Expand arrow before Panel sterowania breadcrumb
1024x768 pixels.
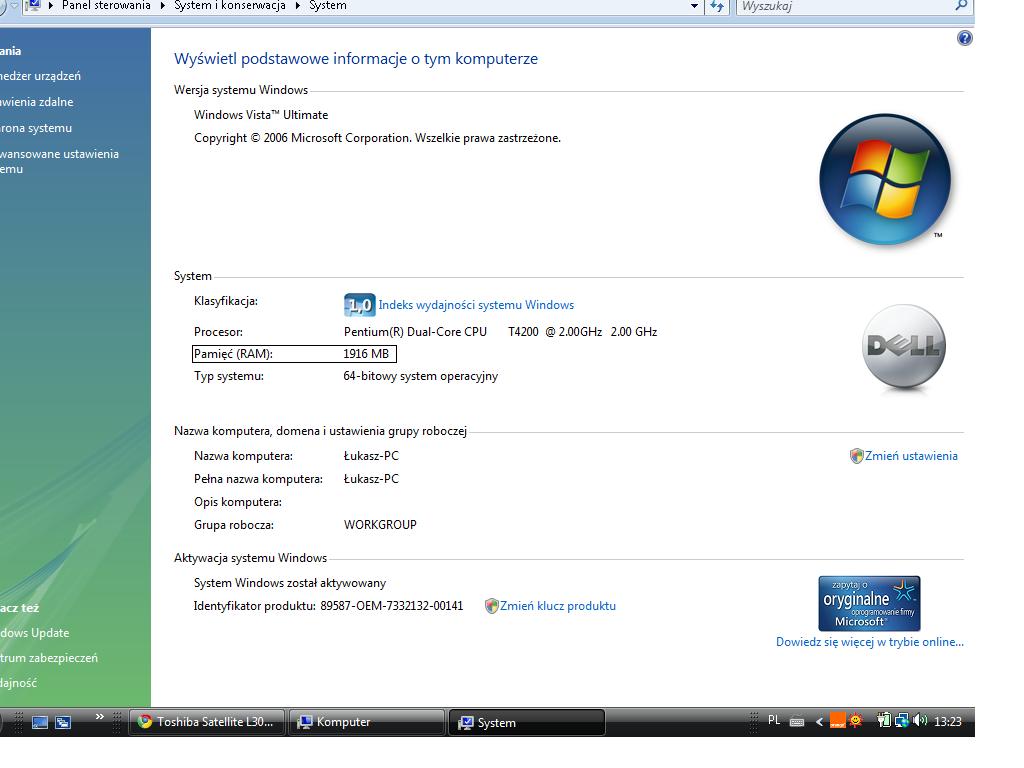click(51, 6)
